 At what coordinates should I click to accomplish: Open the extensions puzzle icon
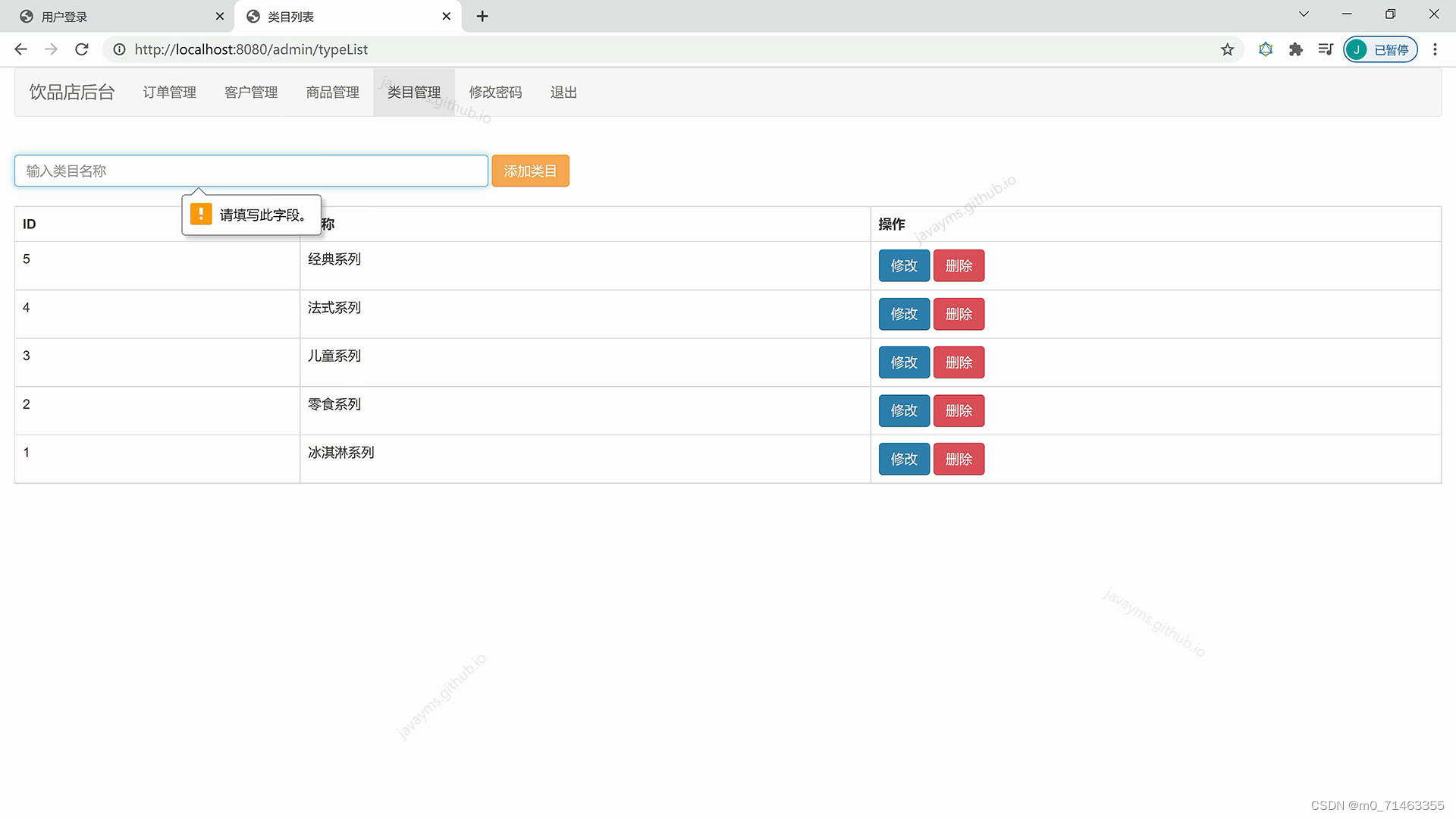coord(1295,49)
